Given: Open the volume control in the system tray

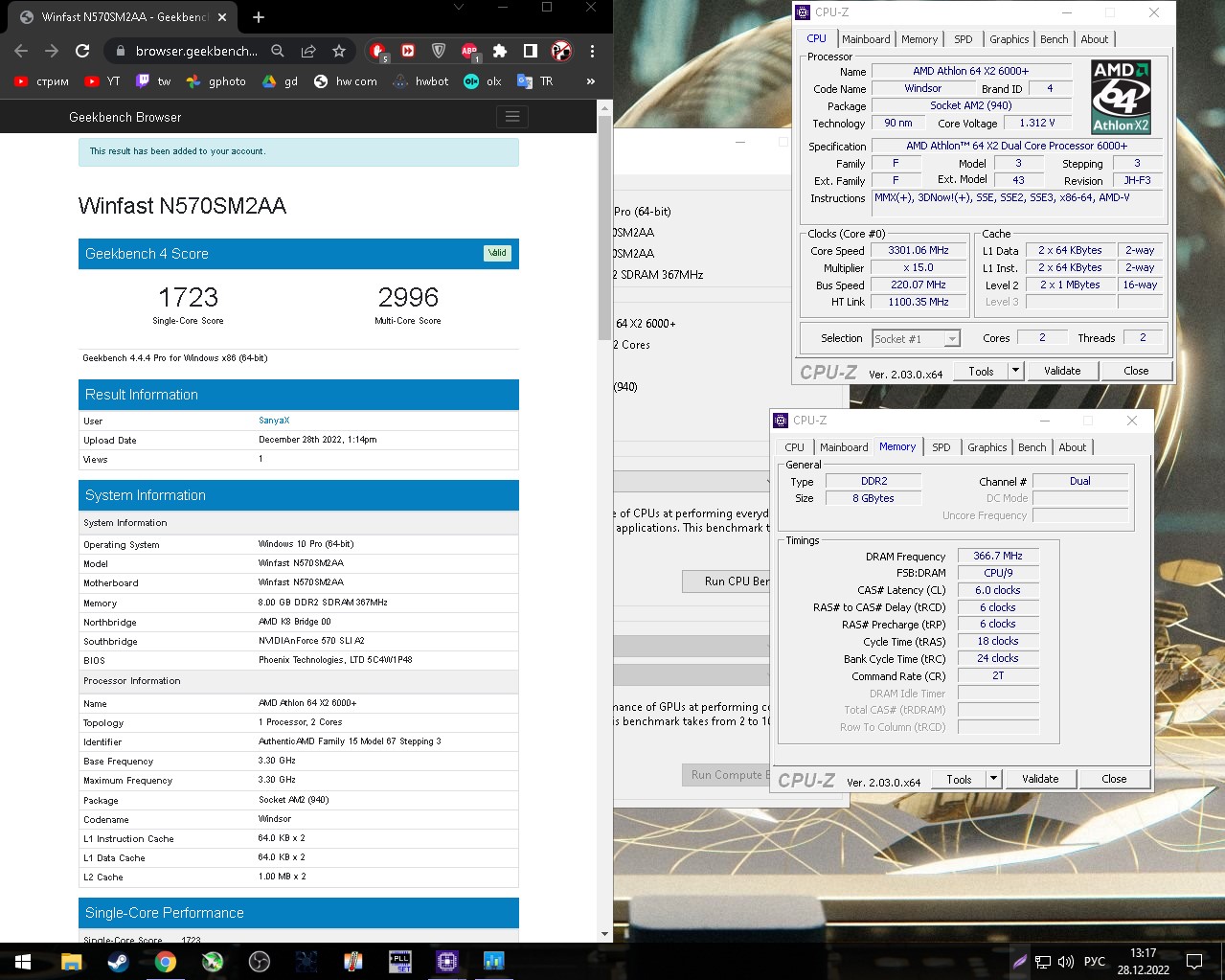Looking at the screenshot, I should (1066, 962).
